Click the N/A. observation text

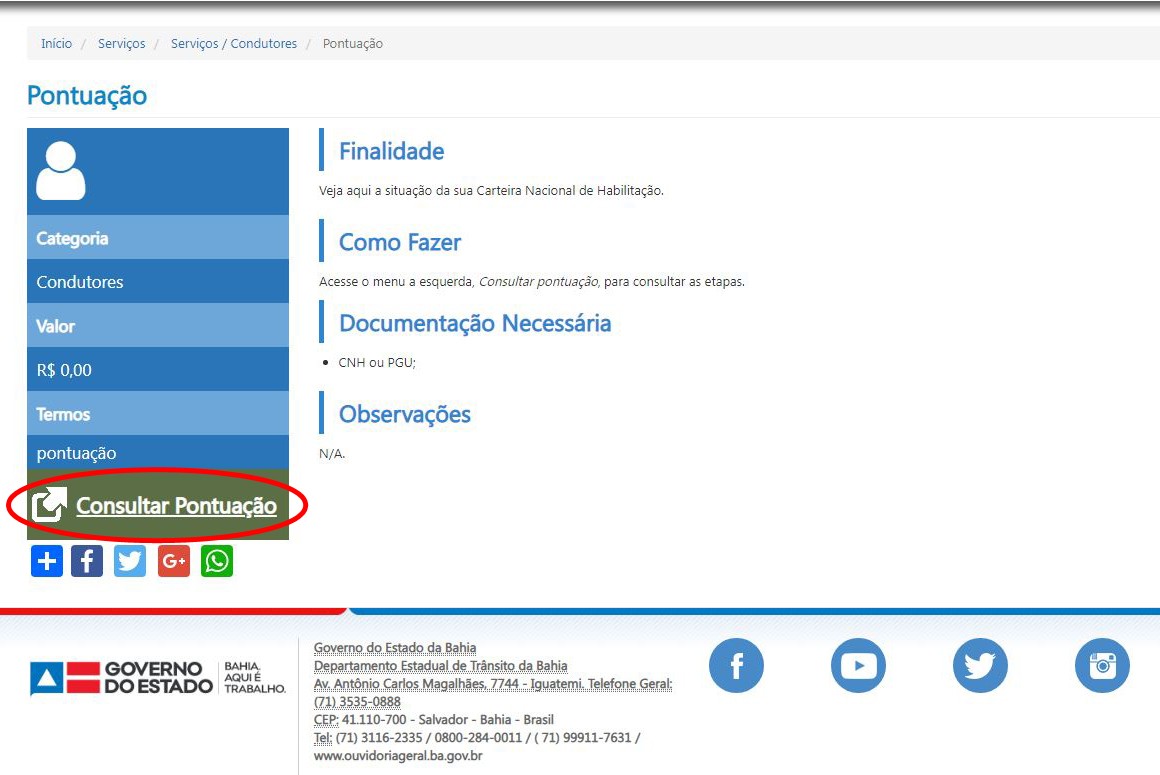click(332, 453)
